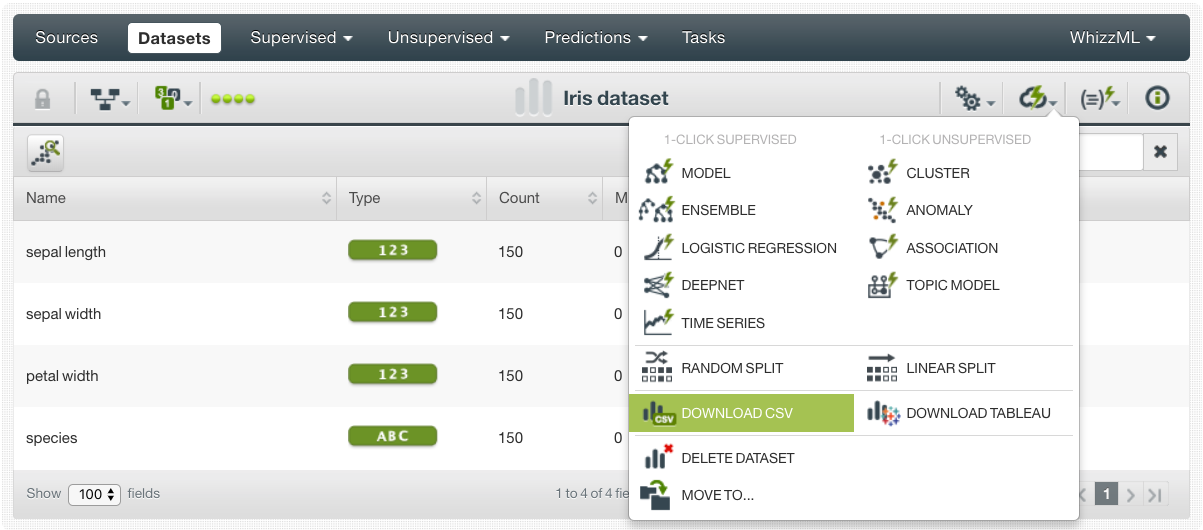1203x530 pixels.
Task: Clear the search box with the X button
Action: [x=1160, y=152]
